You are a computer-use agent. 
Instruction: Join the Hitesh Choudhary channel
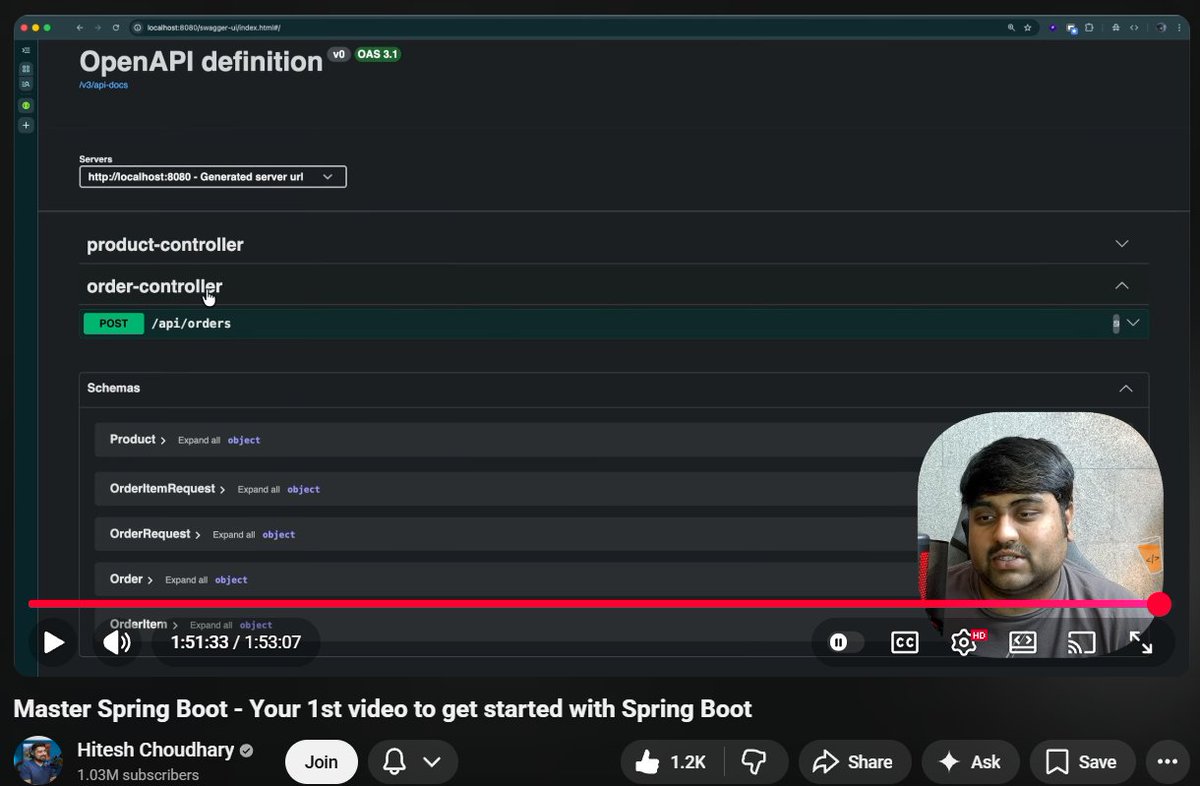pos(321,762)
